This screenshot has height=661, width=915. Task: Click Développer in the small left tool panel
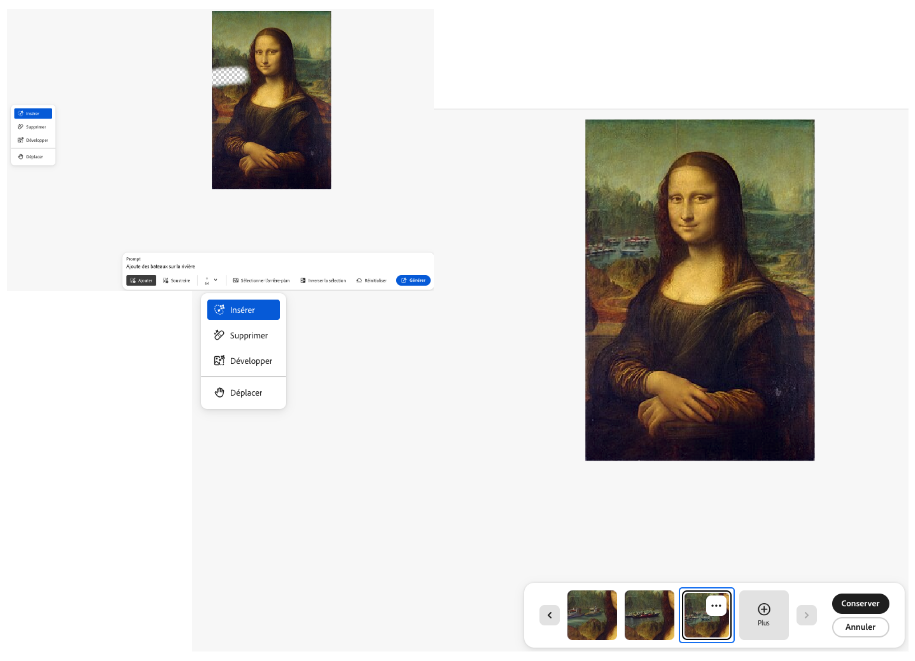[33, 140]
